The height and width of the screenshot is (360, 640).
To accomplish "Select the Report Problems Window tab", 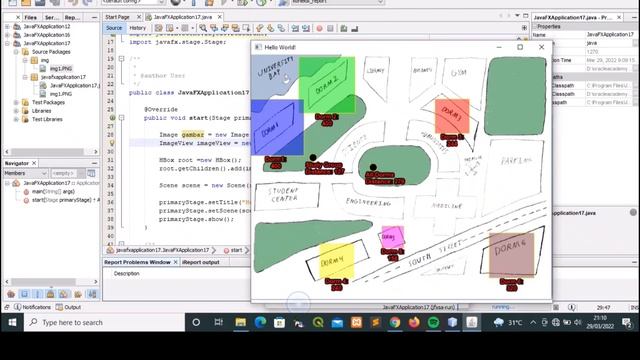I will [x=137, y=262].
